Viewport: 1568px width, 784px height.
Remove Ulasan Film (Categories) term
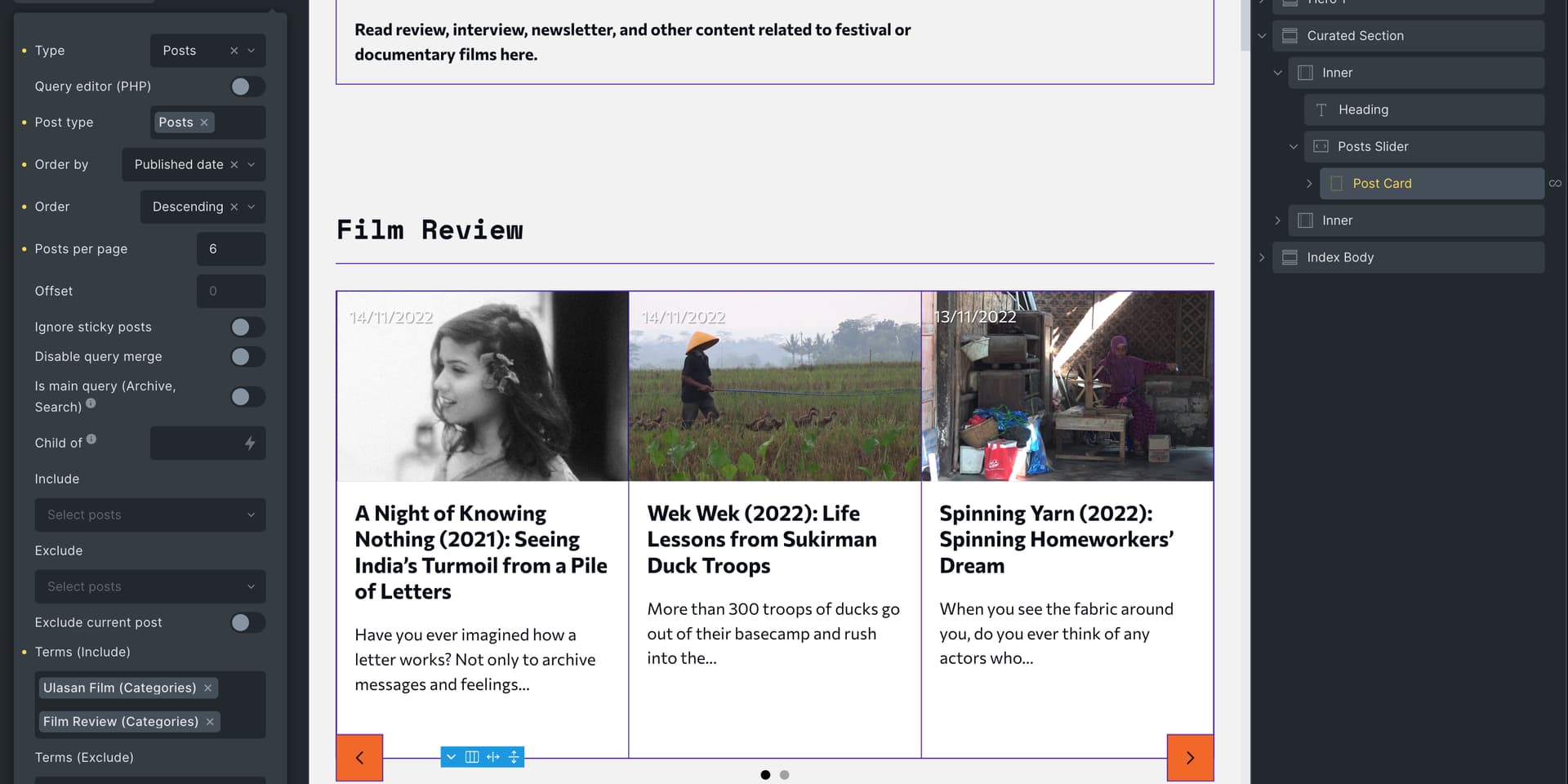207,688
